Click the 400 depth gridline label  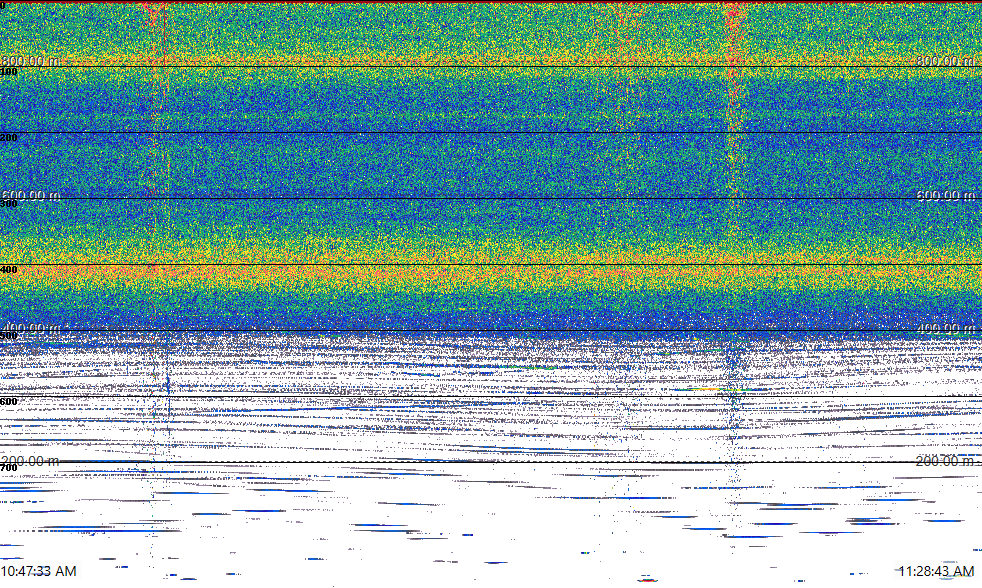pos(9,270)
